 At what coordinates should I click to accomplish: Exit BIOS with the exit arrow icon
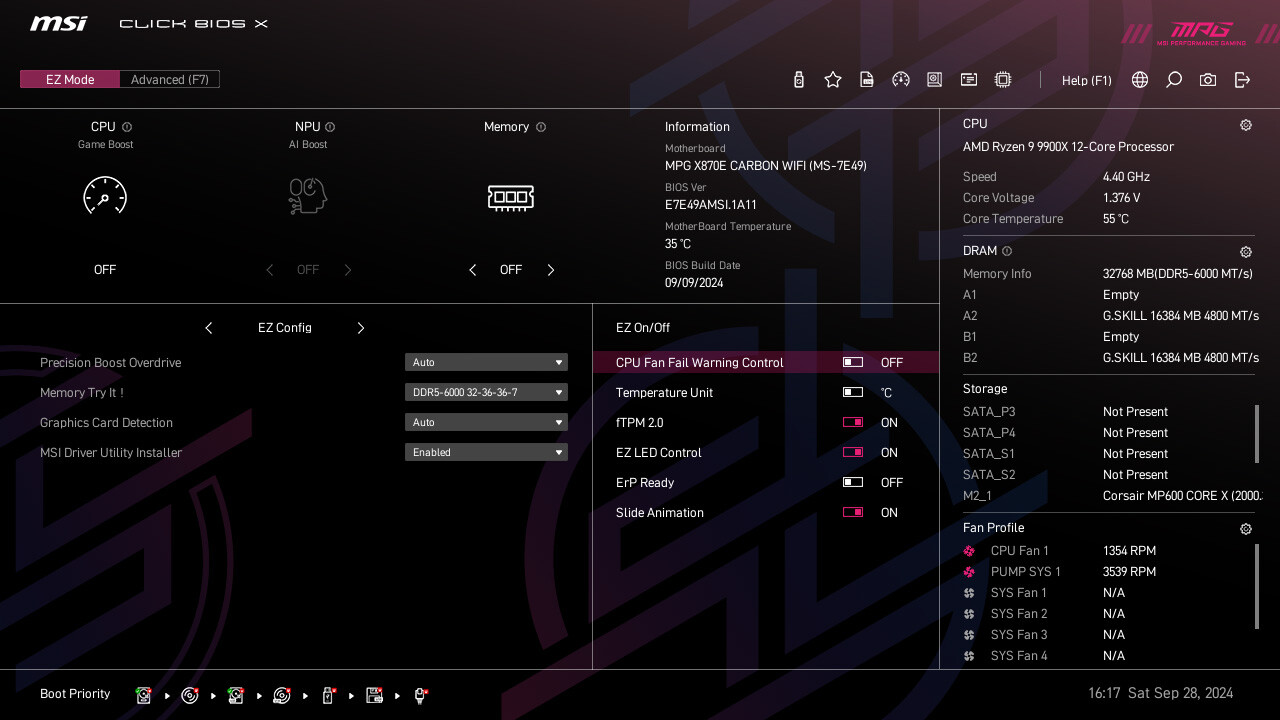(x=1242, y=80)
